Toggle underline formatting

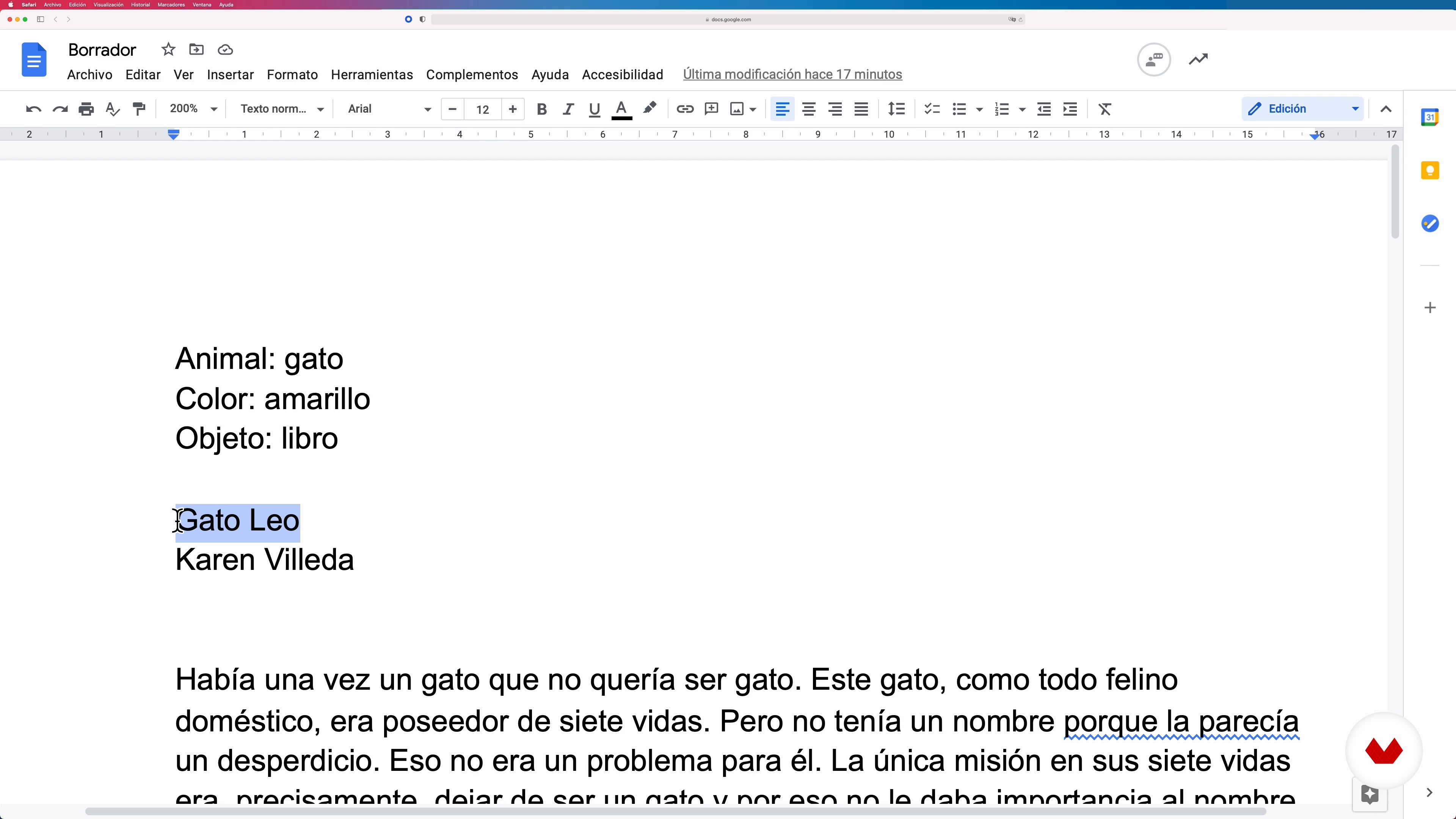594,109
